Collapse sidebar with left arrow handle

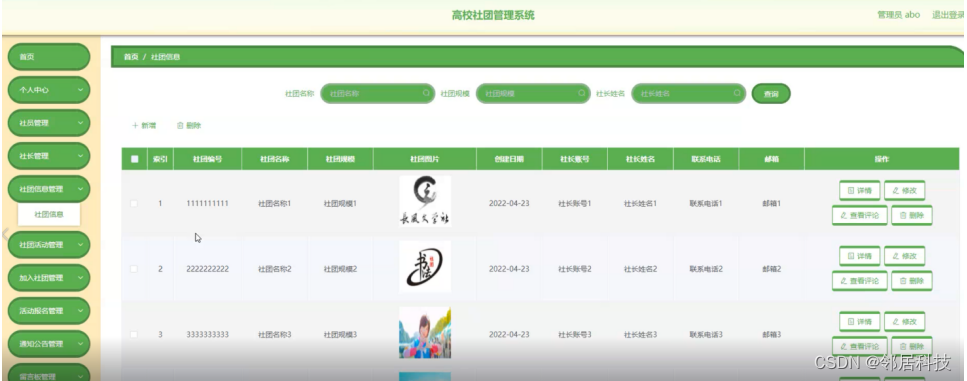[4, 233]
